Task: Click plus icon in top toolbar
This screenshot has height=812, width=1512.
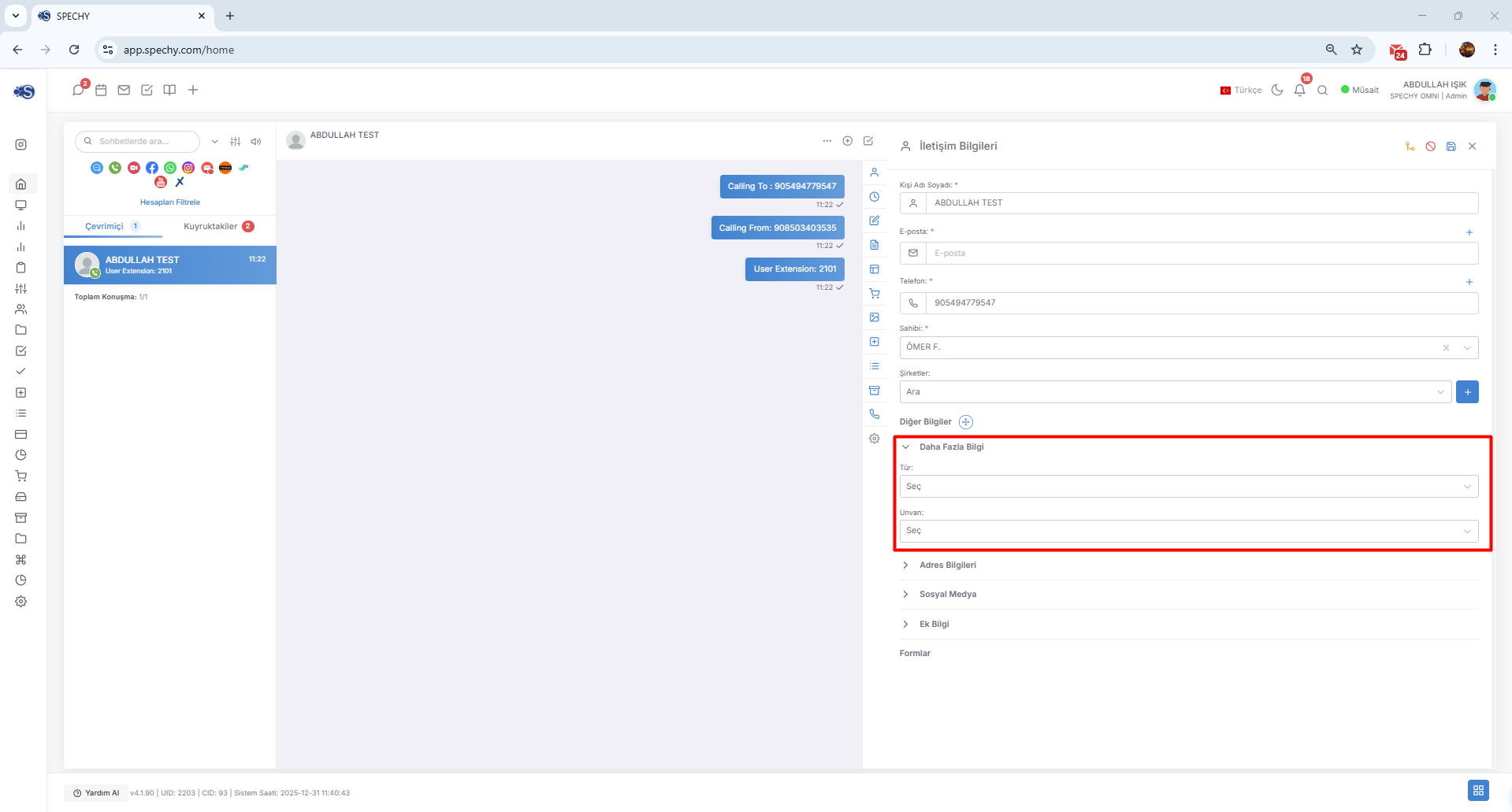Action: point(193,90)
